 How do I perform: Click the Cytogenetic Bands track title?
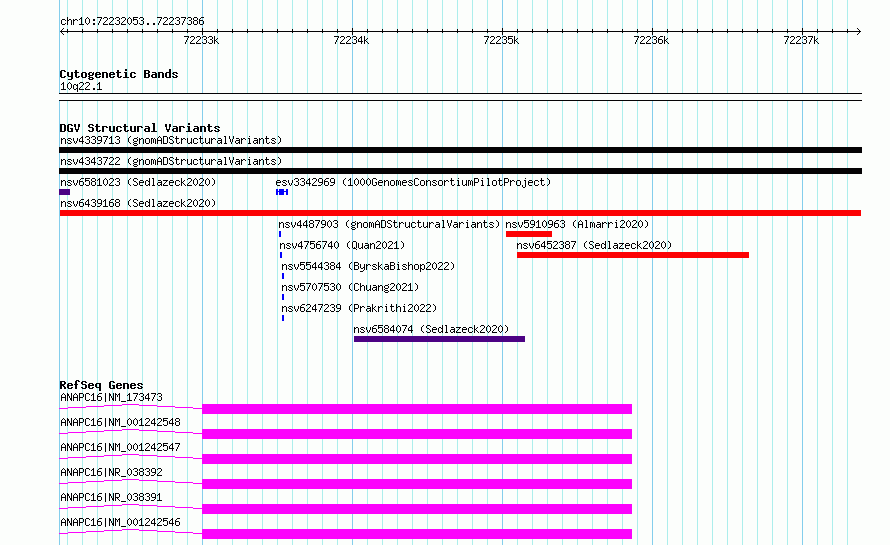[x=119, y=74]
